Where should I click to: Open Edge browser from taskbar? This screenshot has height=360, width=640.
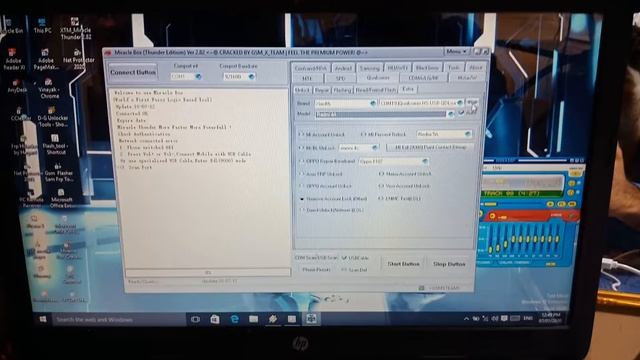pos(234,319)
